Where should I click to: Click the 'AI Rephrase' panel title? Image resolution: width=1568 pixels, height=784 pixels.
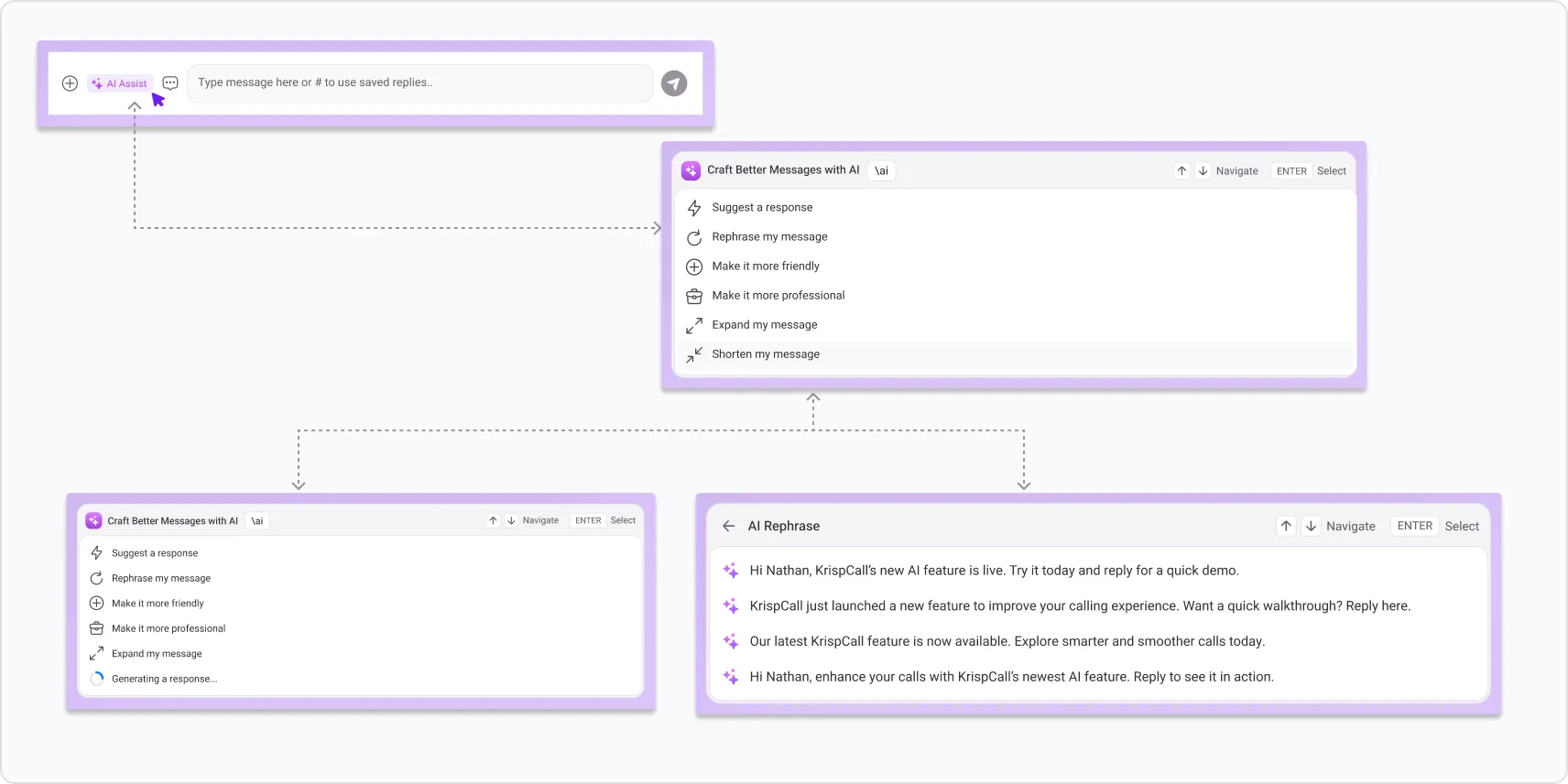[x=784, y=526]
